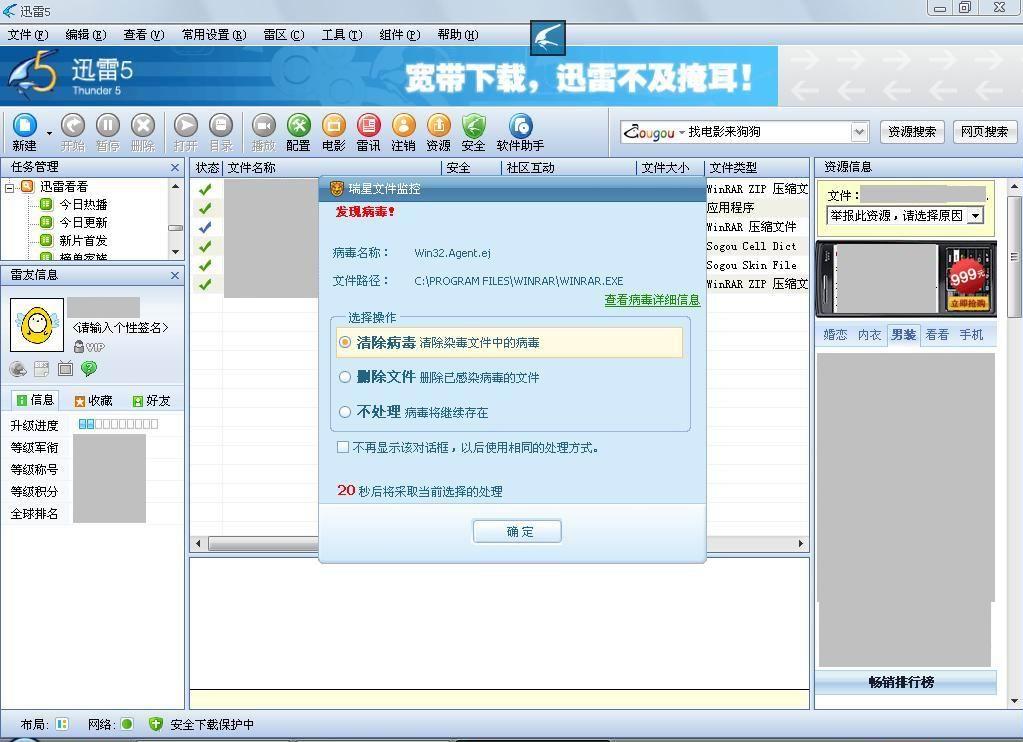The image size is (1023, 742).
Task: Switch to the 好友 tab
Action: pos(151,401)
